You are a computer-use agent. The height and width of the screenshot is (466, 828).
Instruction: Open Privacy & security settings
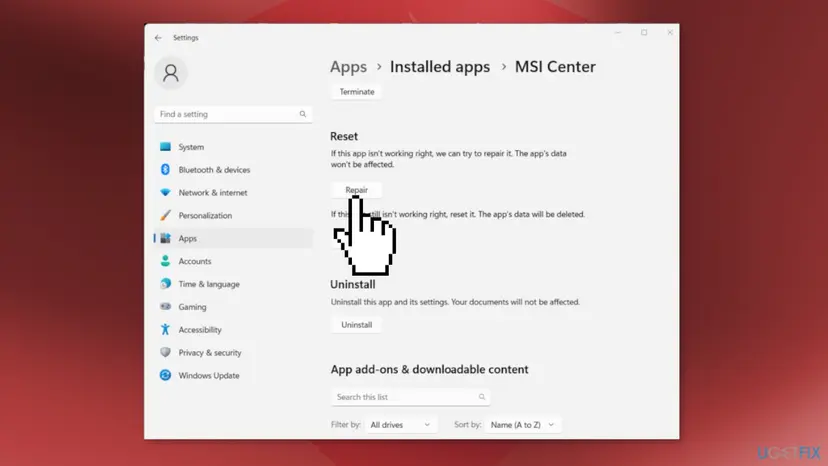233,352
